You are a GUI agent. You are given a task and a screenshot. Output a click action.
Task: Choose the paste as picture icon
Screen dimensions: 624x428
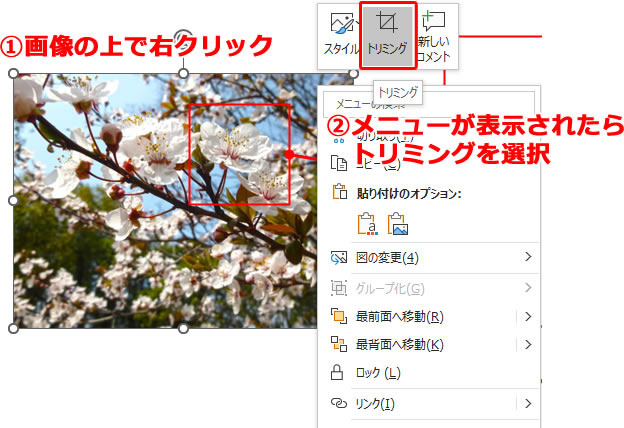click(x=397, y=224)
